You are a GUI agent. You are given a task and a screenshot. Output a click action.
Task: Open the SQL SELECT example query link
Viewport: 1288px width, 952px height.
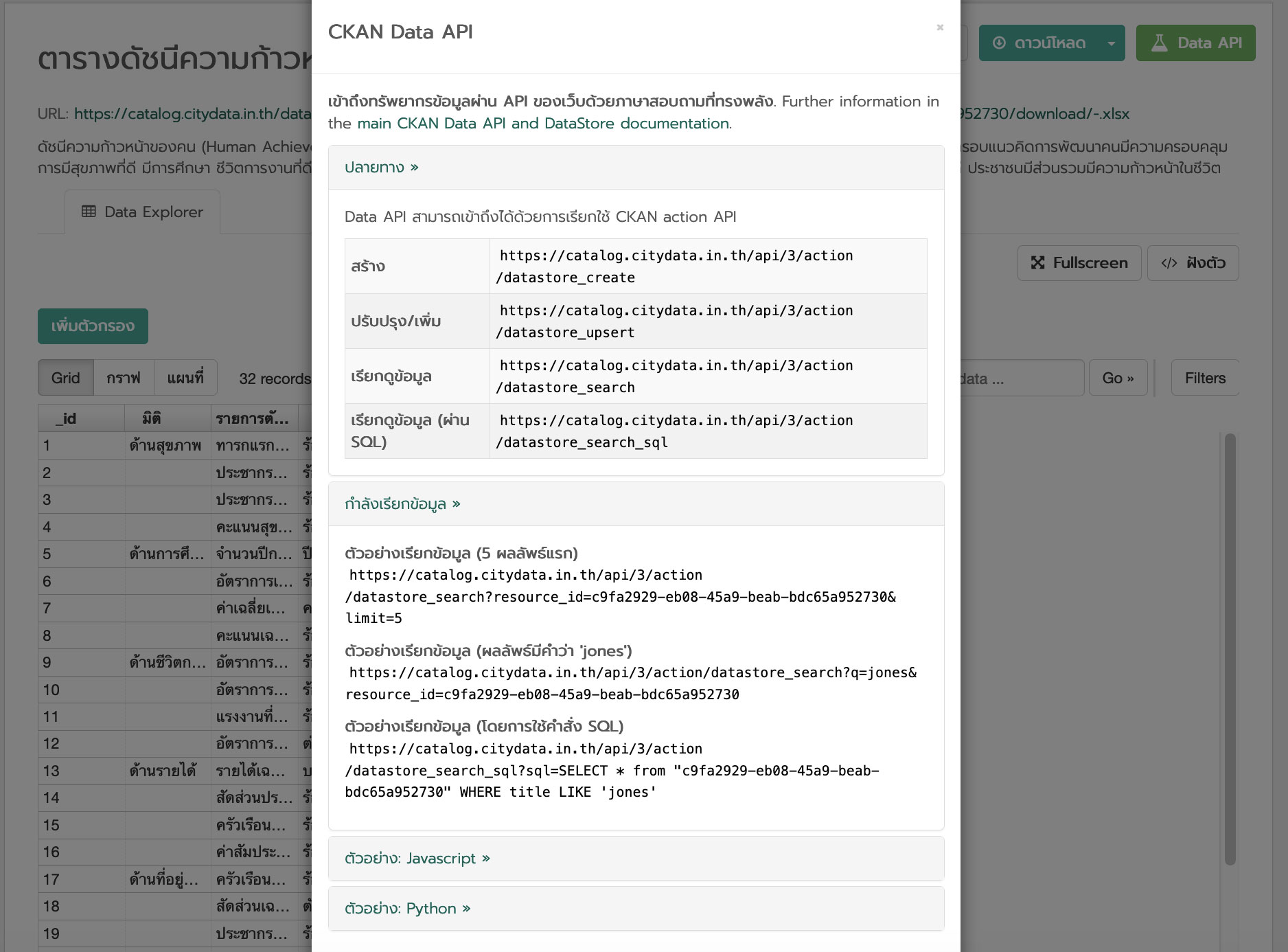[612, 771]
